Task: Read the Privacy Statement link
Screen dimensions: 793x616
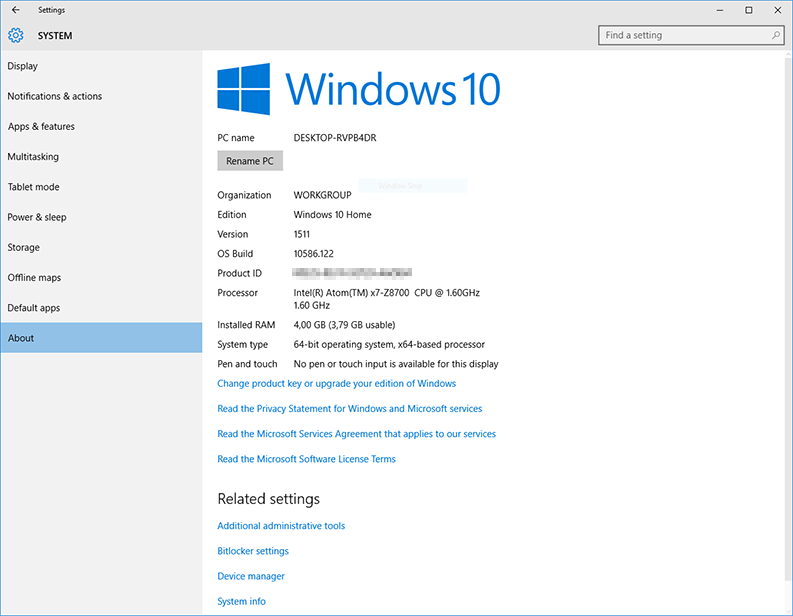Action: point(349,409)
